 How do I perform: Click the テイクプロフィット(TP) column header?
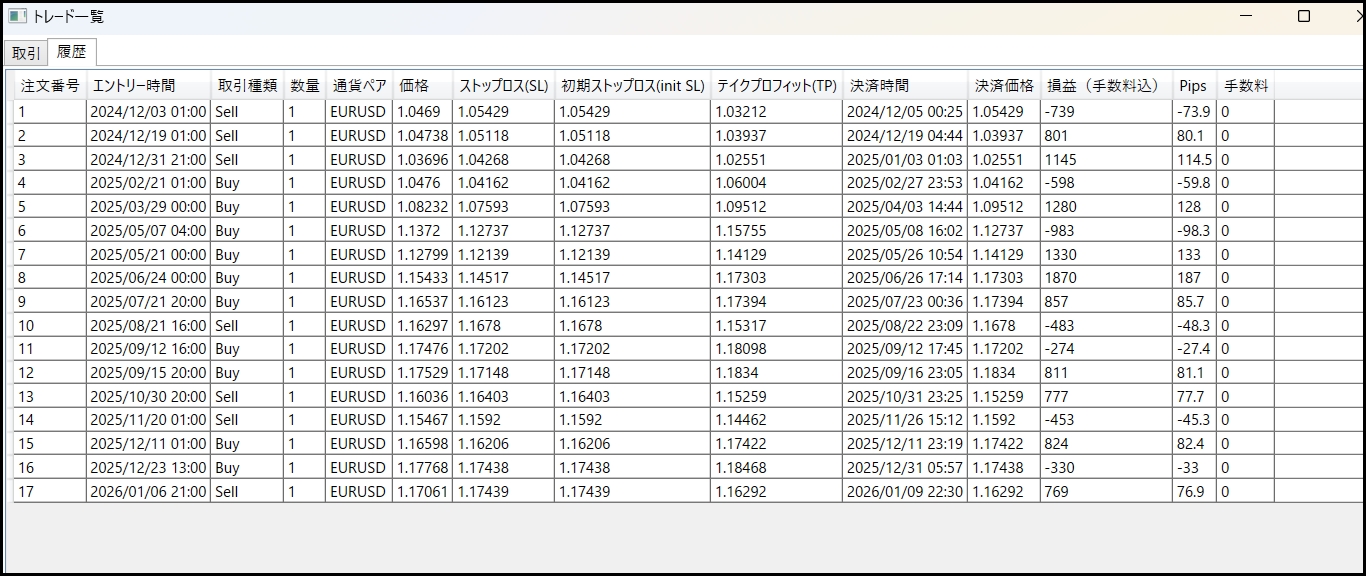tap(776, 86)
